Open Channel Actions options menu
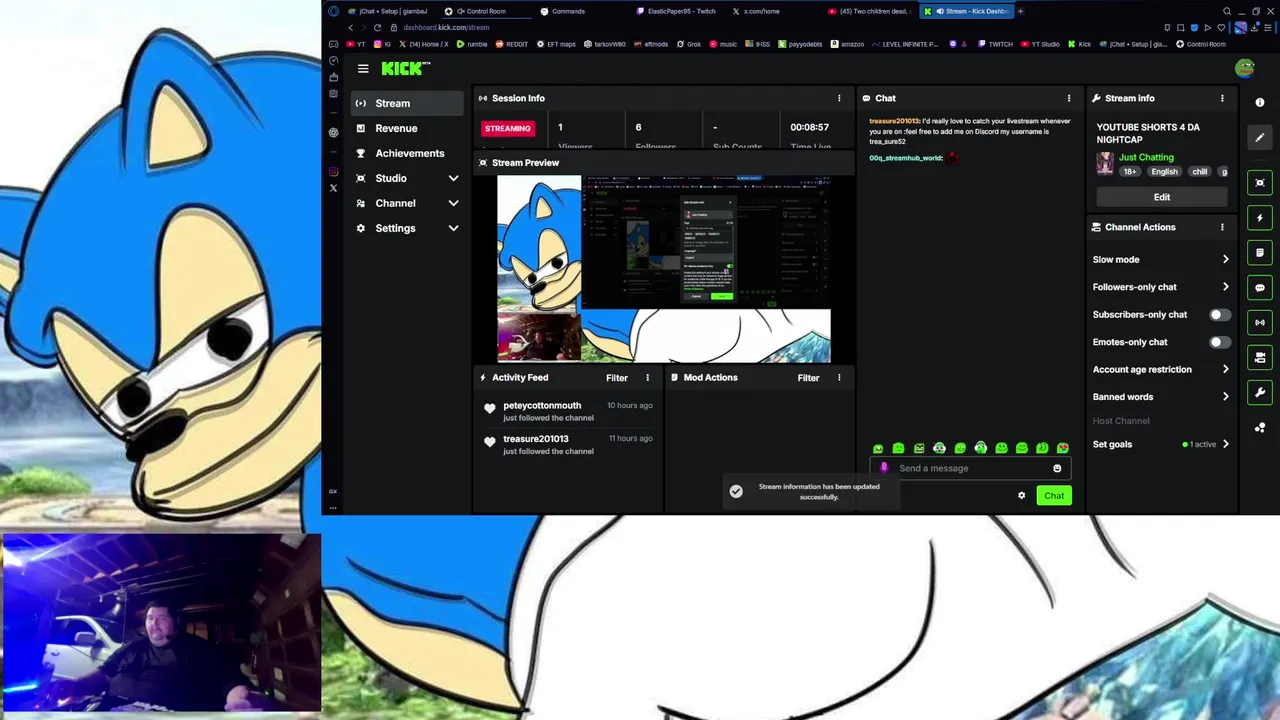The width and height of the screenshot is (1280, 720). pos(1222,227)
